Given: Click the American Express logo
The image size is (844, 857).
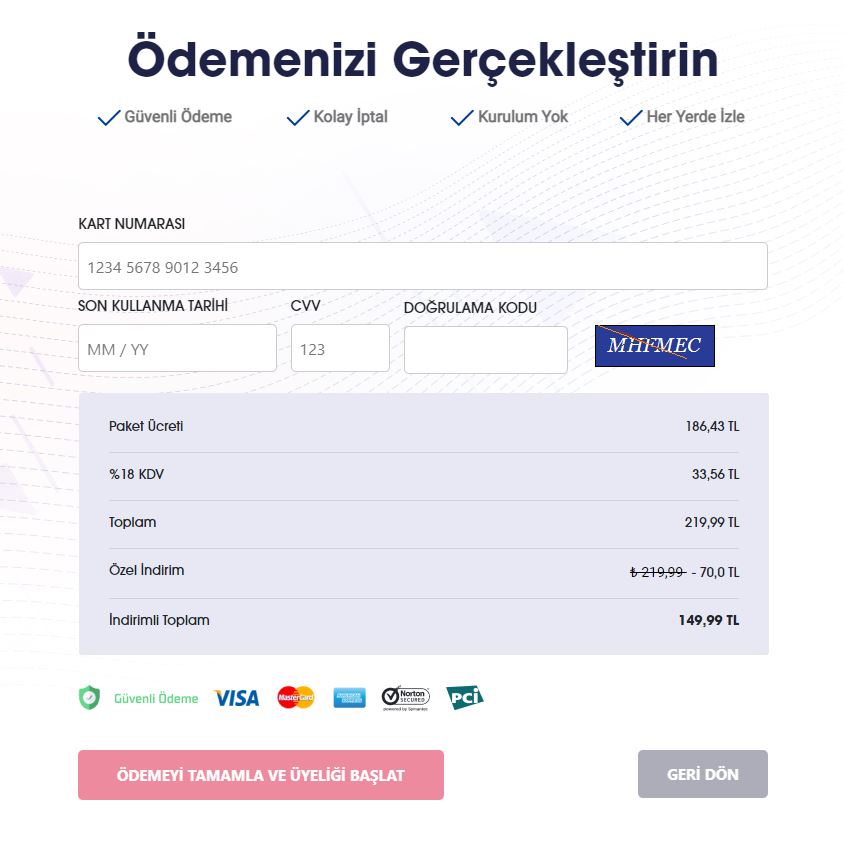Looking at the screenshot, I should pos(349,698).
